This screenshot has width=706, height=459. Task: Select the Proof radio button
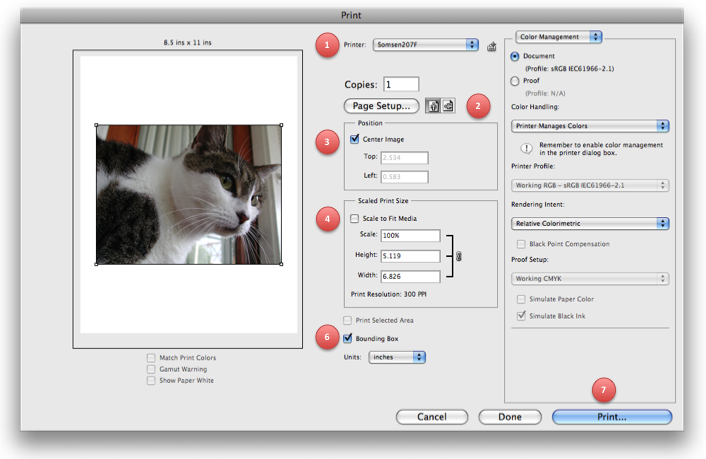click(x=515, y=81)
